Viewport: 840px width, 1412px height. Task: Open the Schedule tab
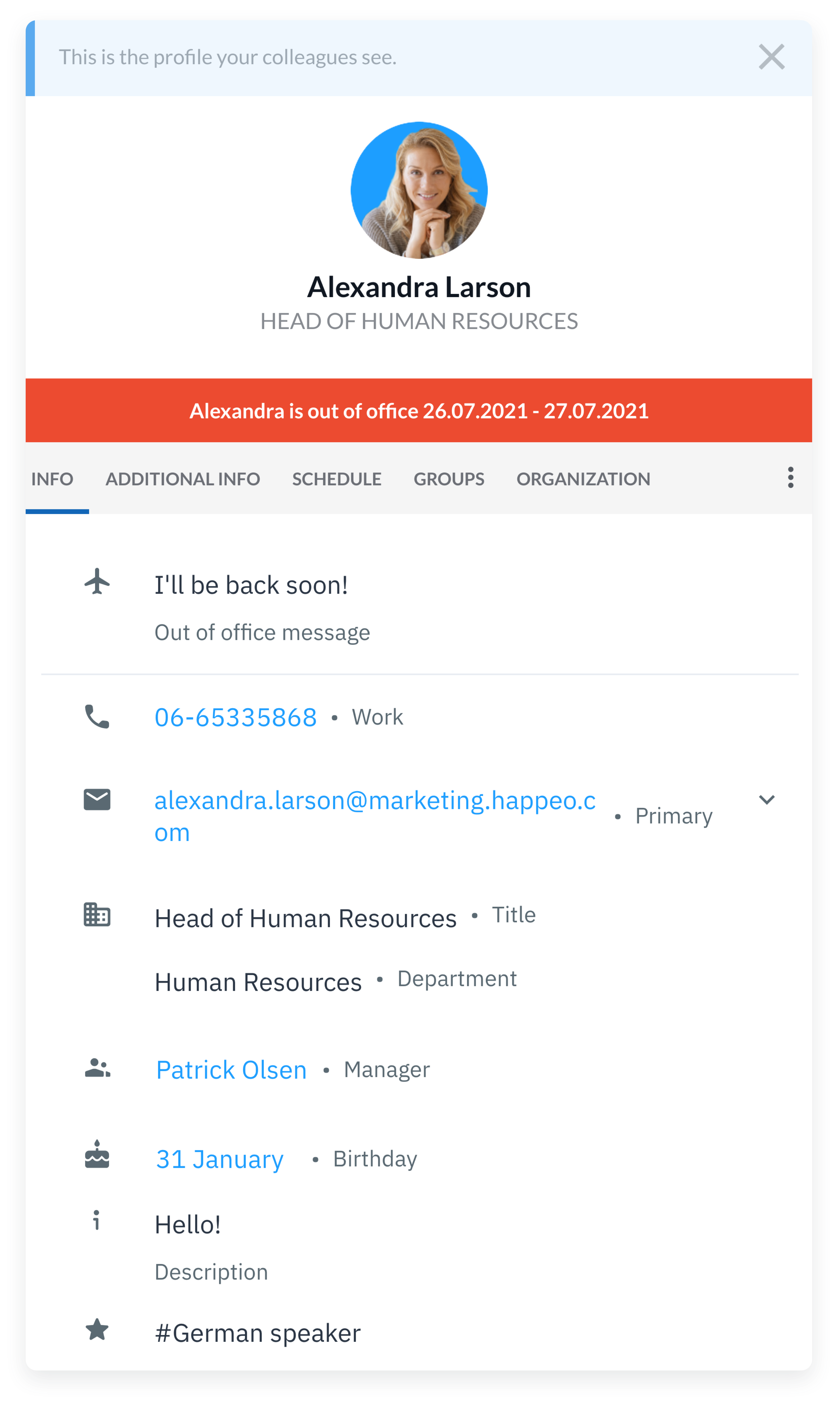[x=336, y=479]
